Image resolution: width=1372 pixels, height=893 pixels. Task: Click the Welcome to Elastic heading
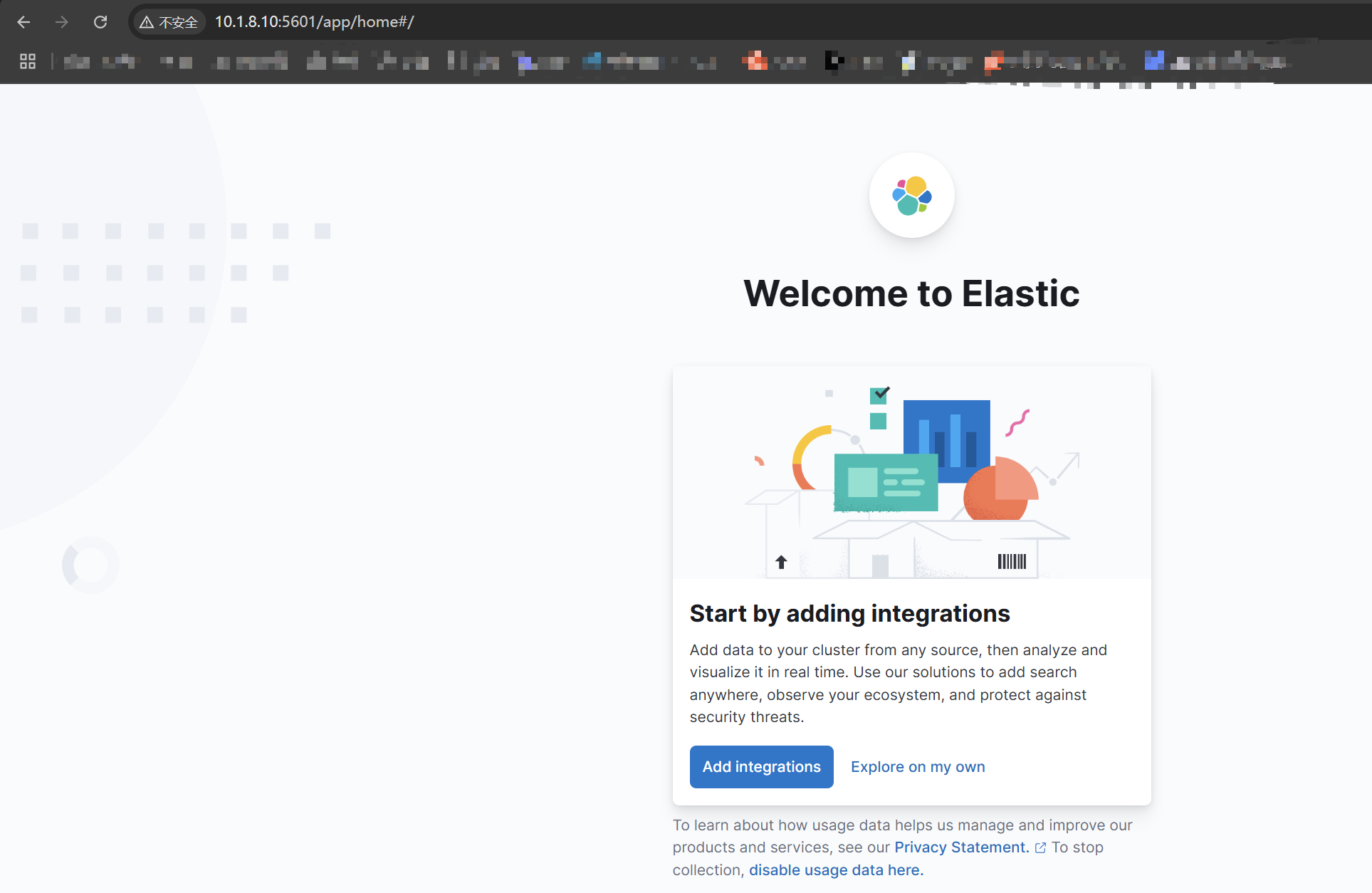[x=911, y=293]
